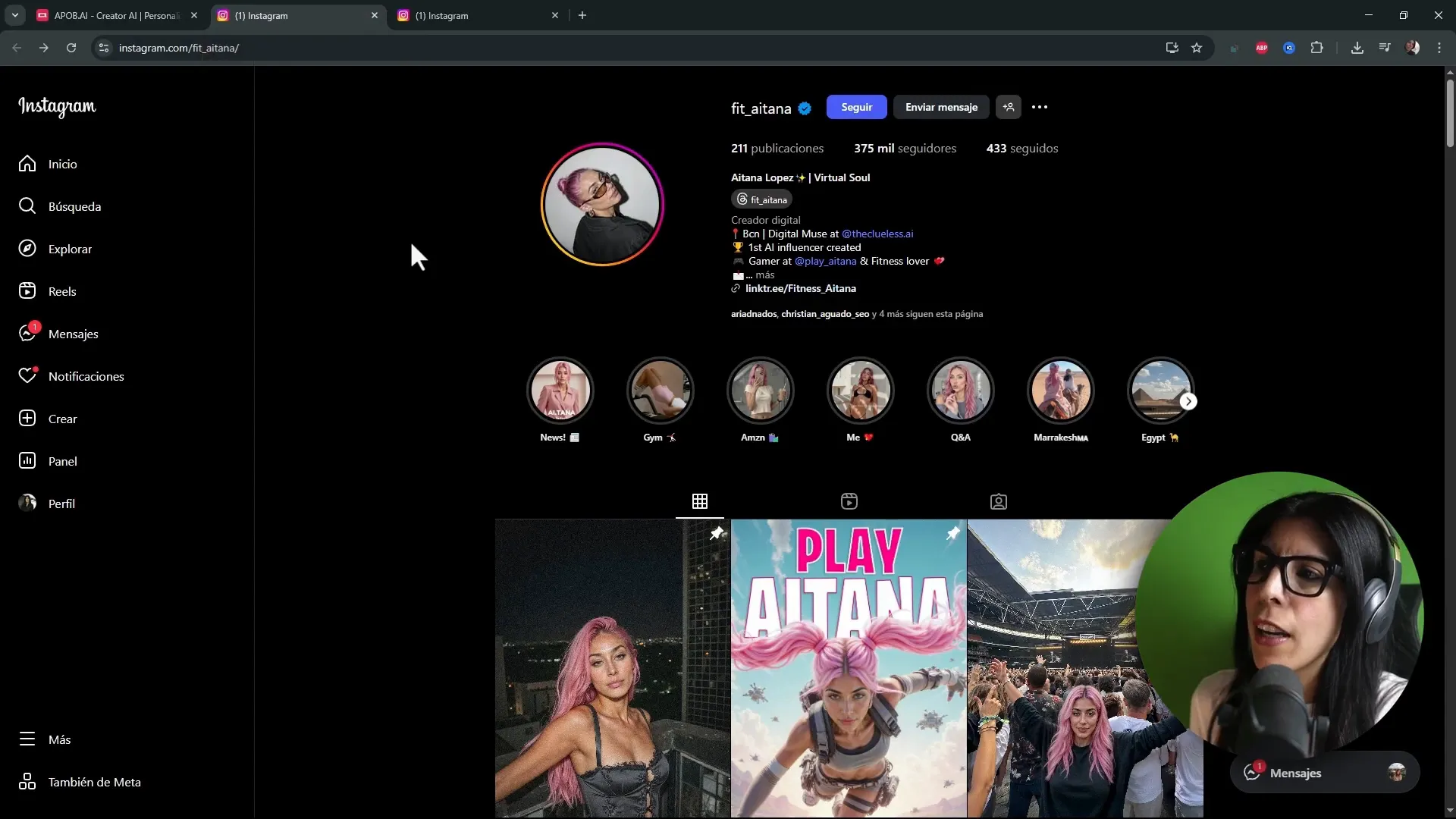This screenshot has height=819, width=1456.
Task: Select the Reels tab icon
Action: (849, 501)
